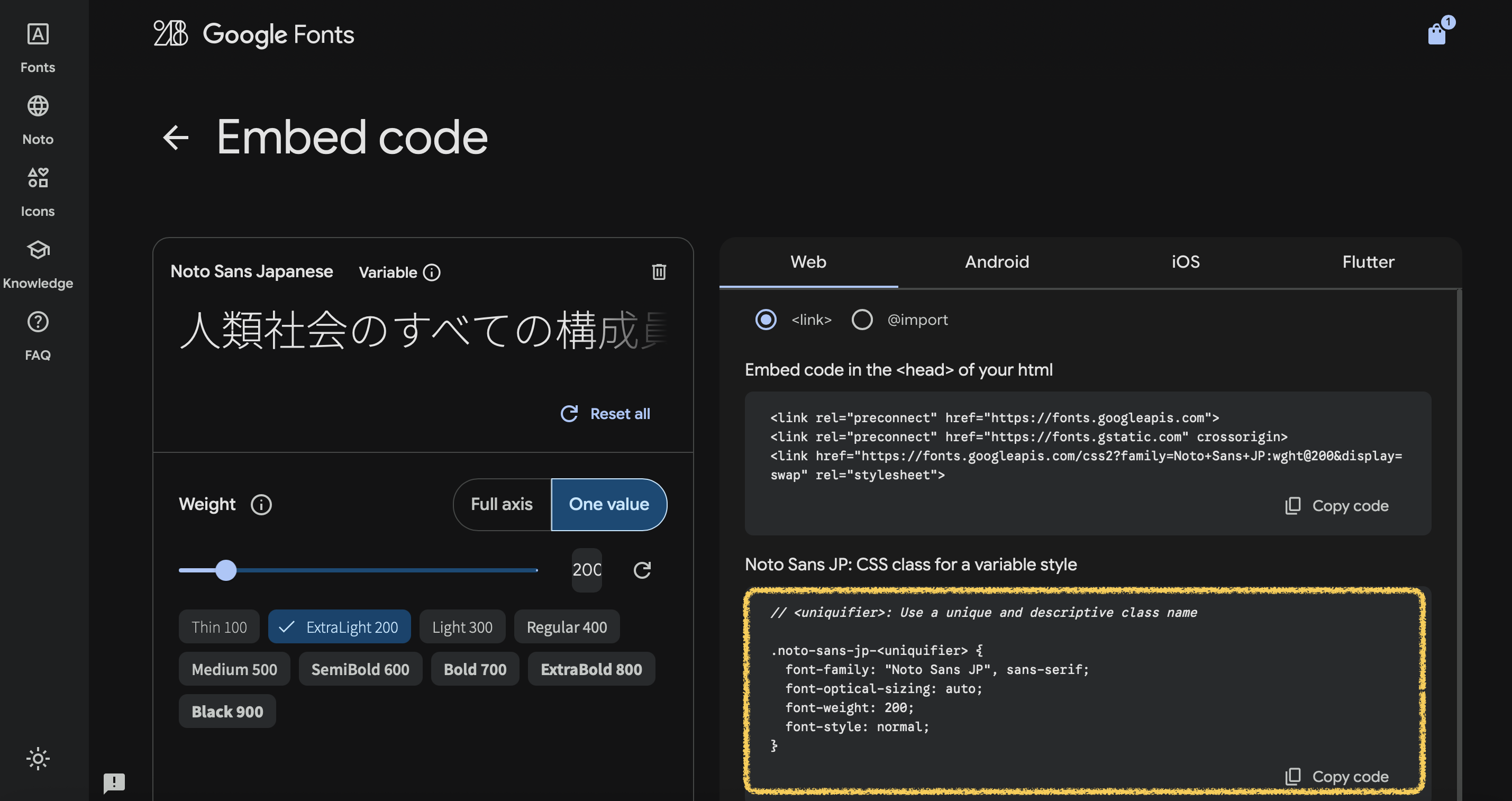Select the One value option
The height and width of the screenshot is (801, 1512).
coord(609,505)
